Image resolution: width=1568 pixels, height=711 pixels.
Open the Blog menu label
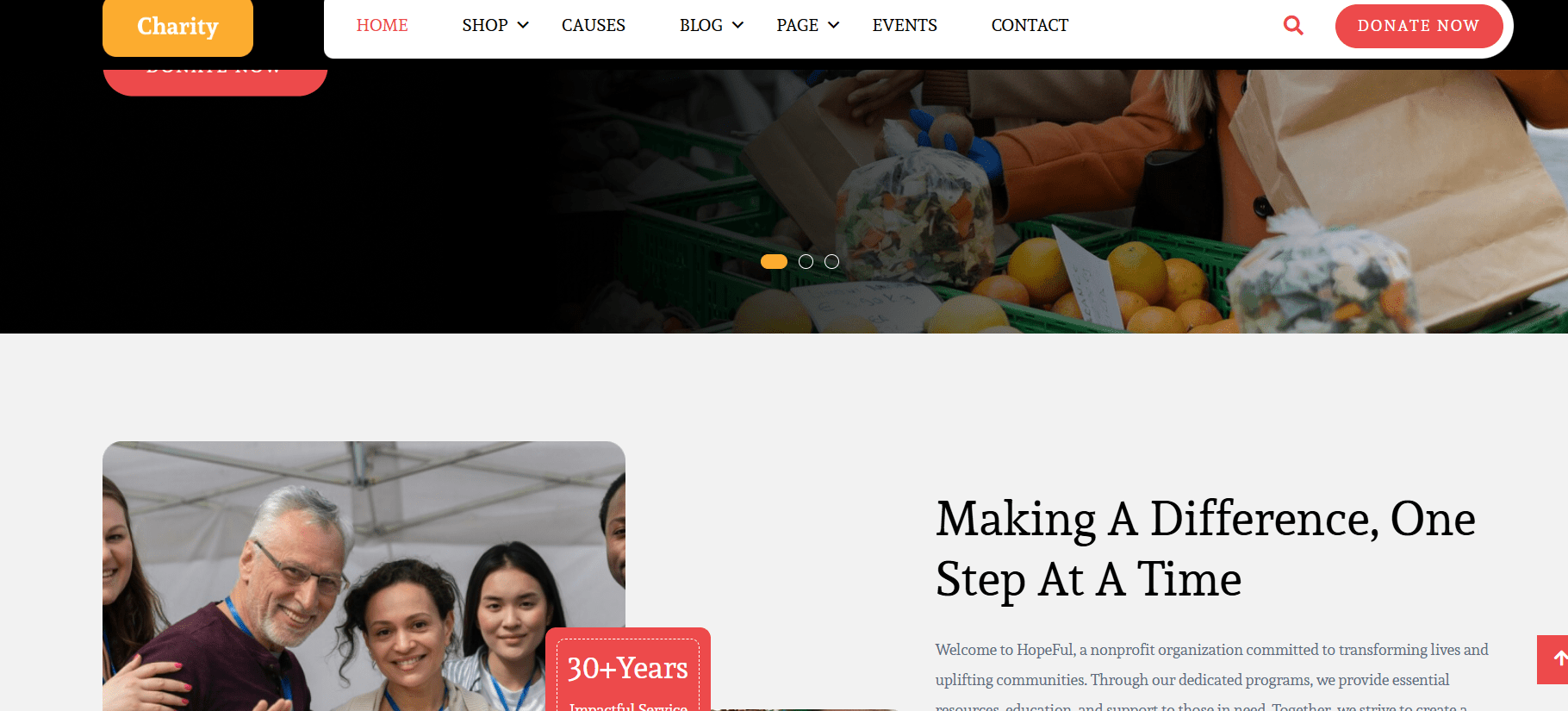(701, 26)
